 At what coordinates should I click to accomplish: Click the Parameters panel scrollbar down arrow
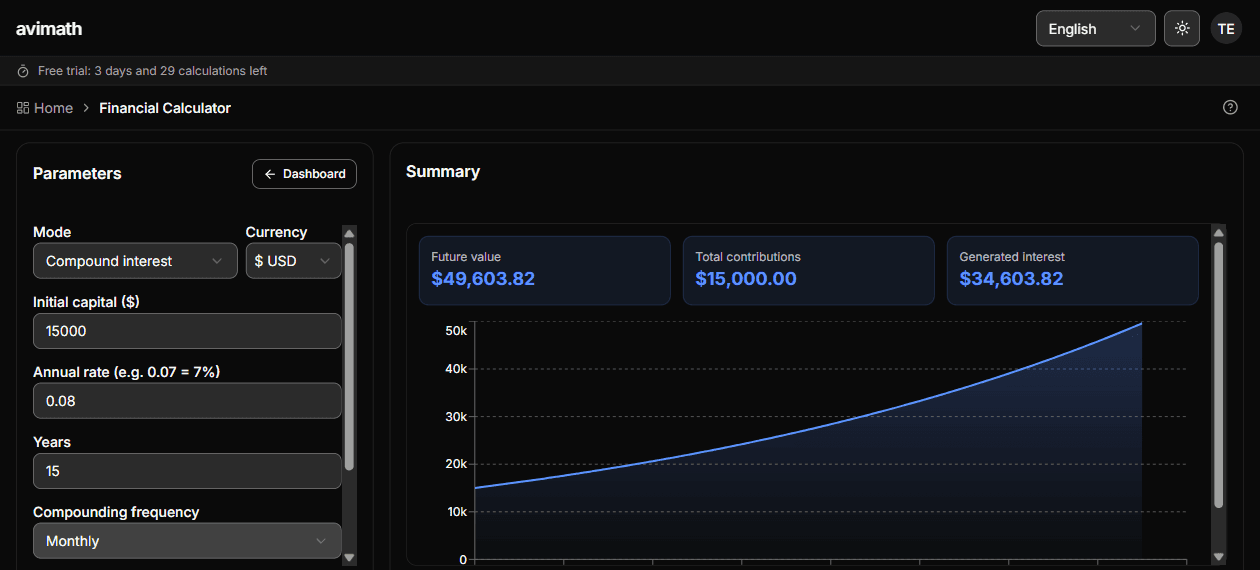[349, 557]
